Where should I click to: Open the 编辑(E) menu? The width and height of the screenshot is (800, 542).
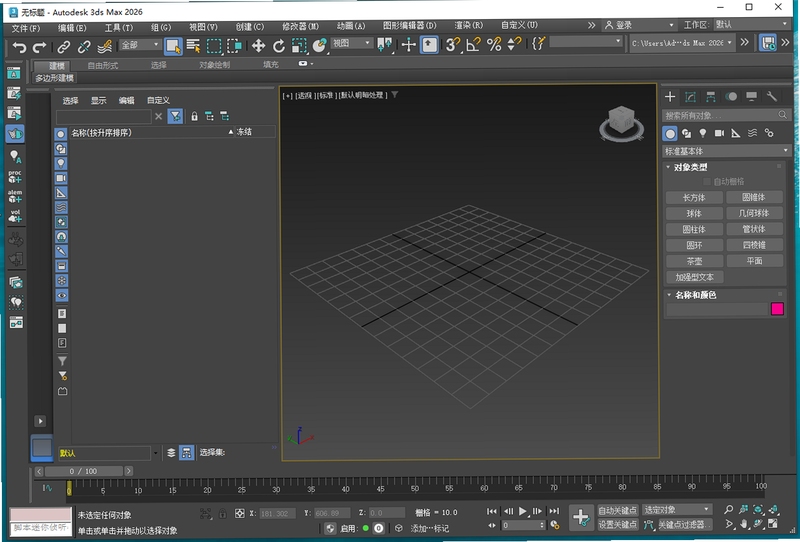tap(72, 28)
